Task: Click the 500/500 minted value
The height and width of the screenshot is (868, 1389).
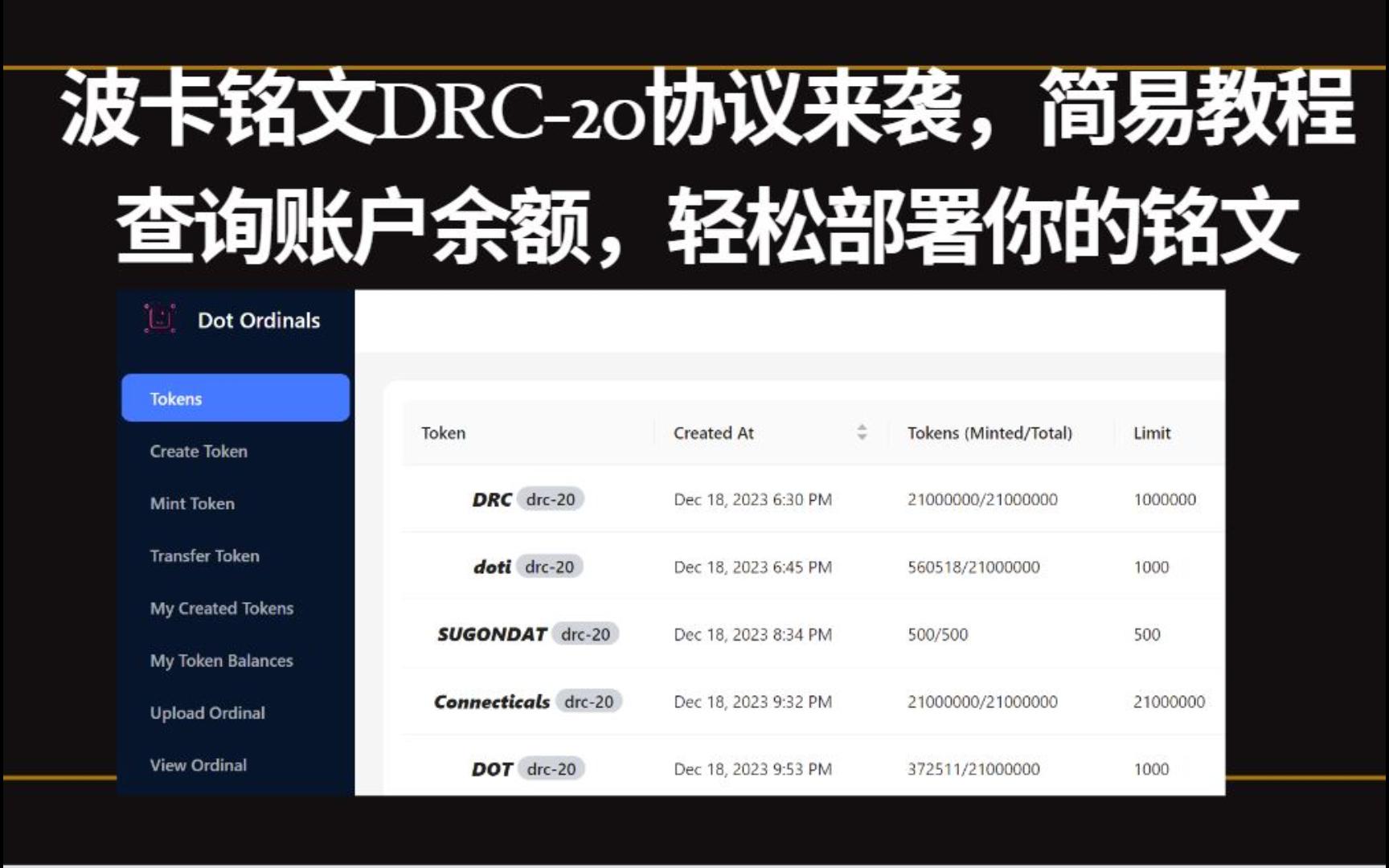Action: tap(937, 635)
